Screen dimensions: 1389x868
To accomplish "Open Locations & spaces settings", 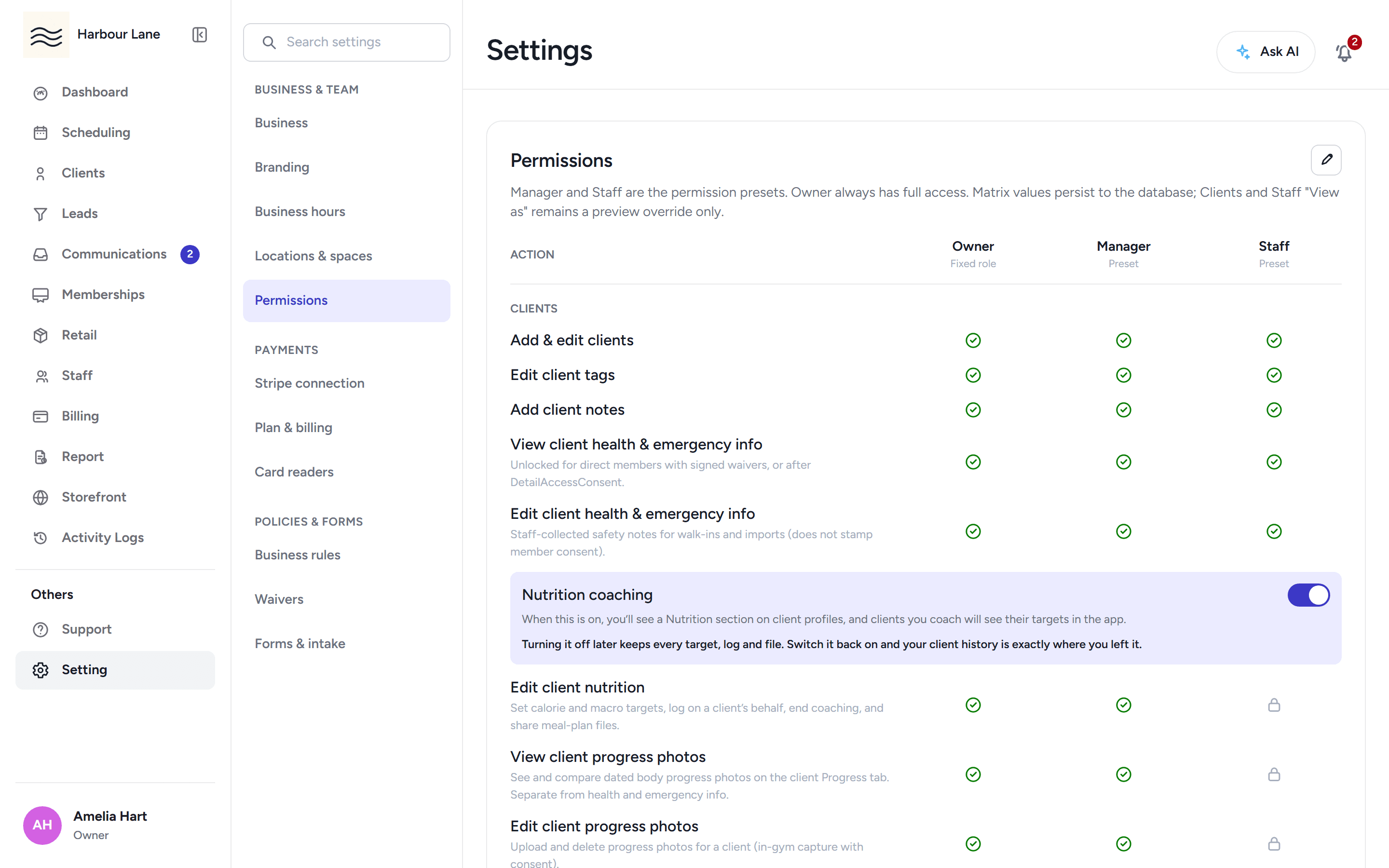I will 346,256.
